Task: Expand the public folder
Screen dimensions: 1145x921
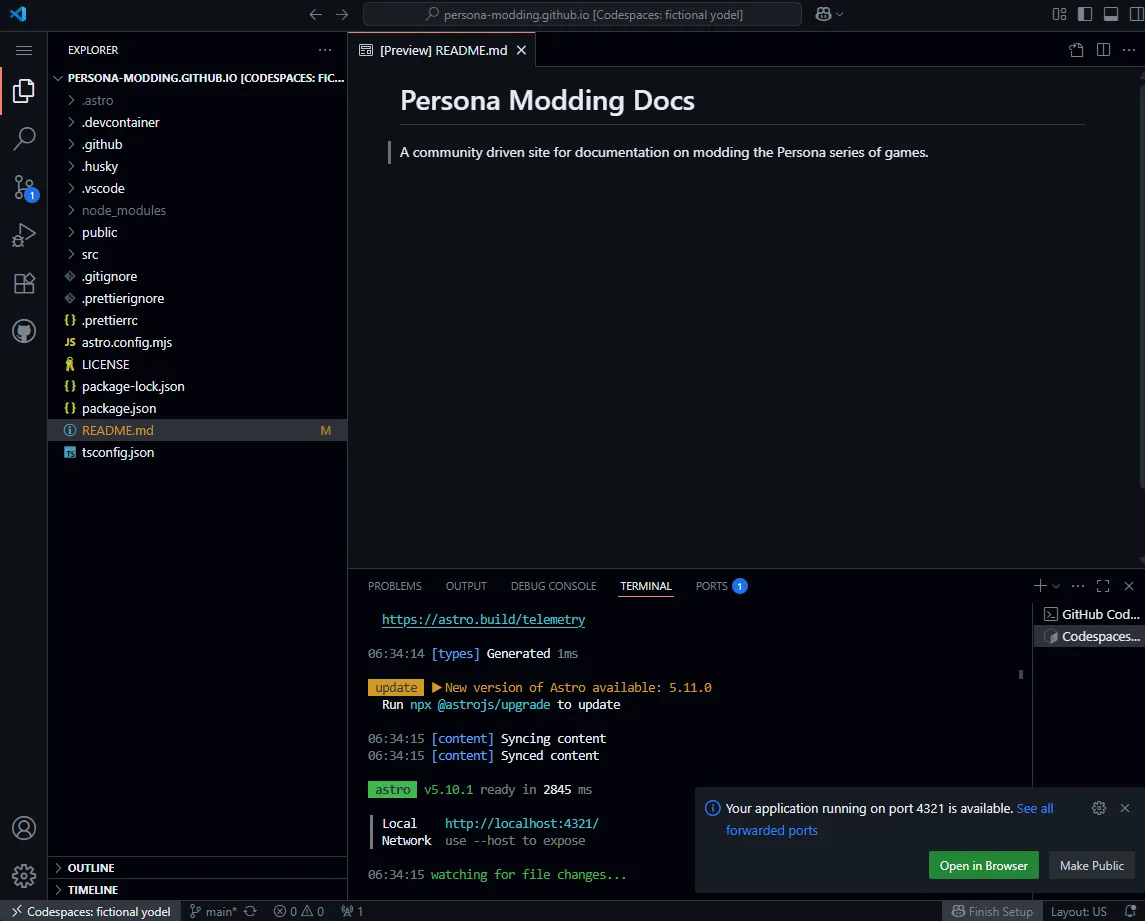Action: tap(197, 232)
